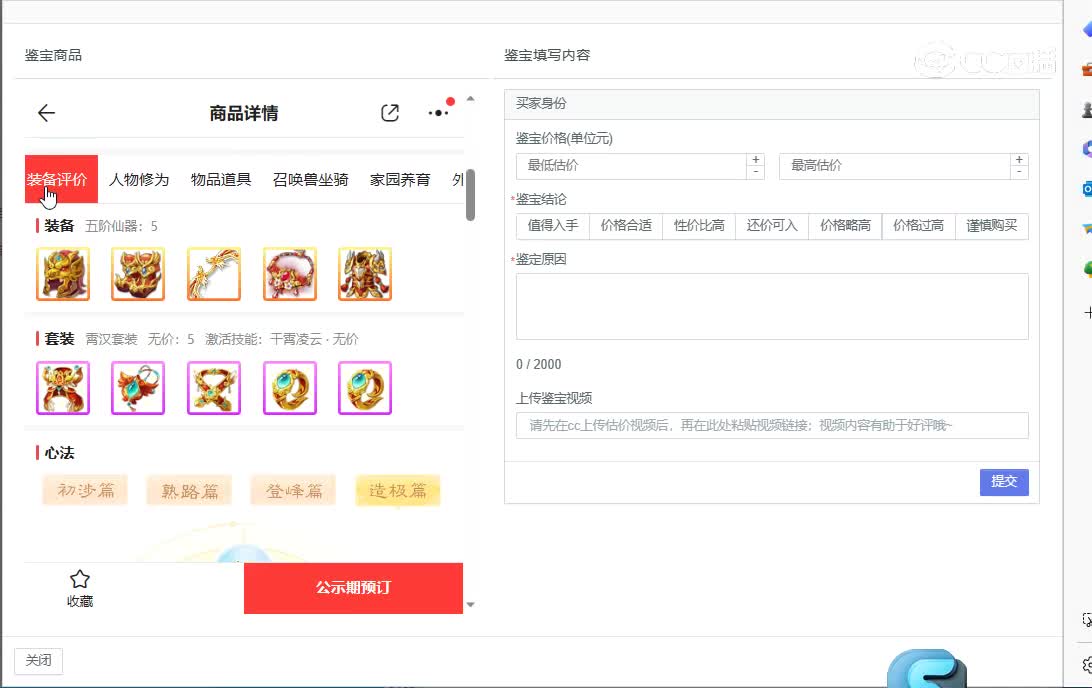Click minus stepper on 最高估价 field
Image resolution: width=1092 pixels, height=688 pixels.
point(1020,173)
